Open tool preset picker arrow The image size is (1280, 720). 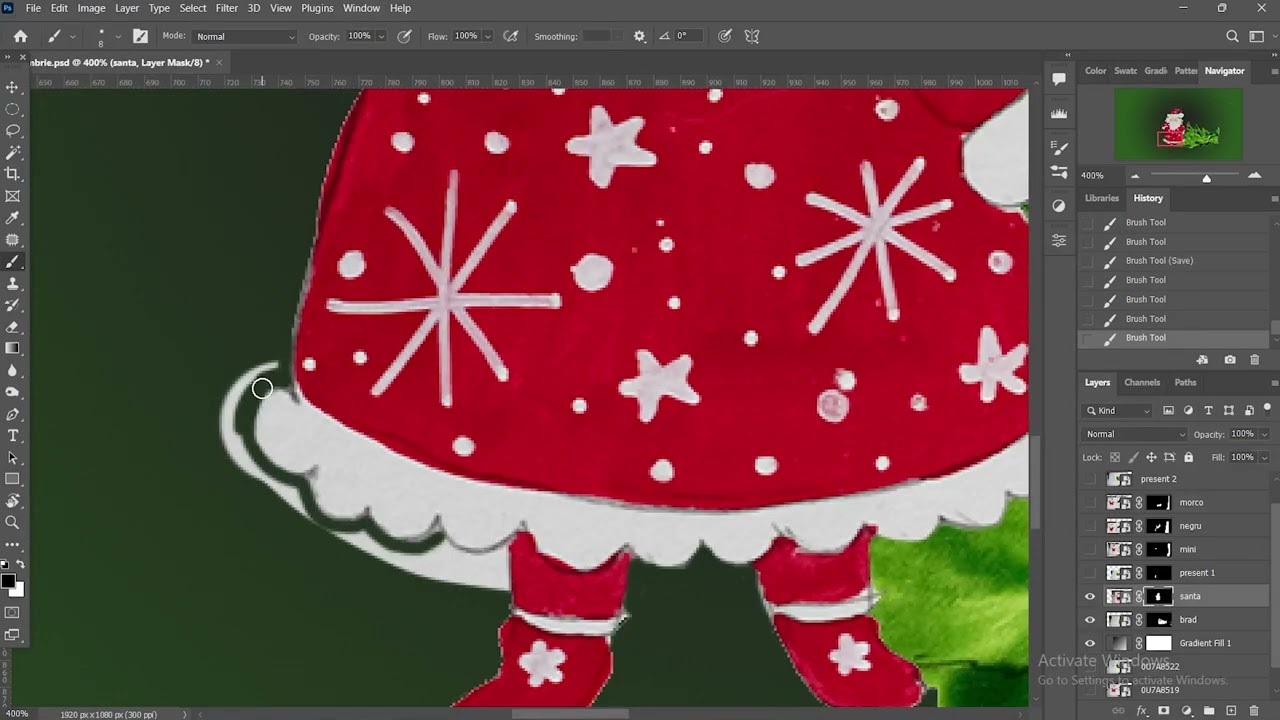(x=73, y=36)
